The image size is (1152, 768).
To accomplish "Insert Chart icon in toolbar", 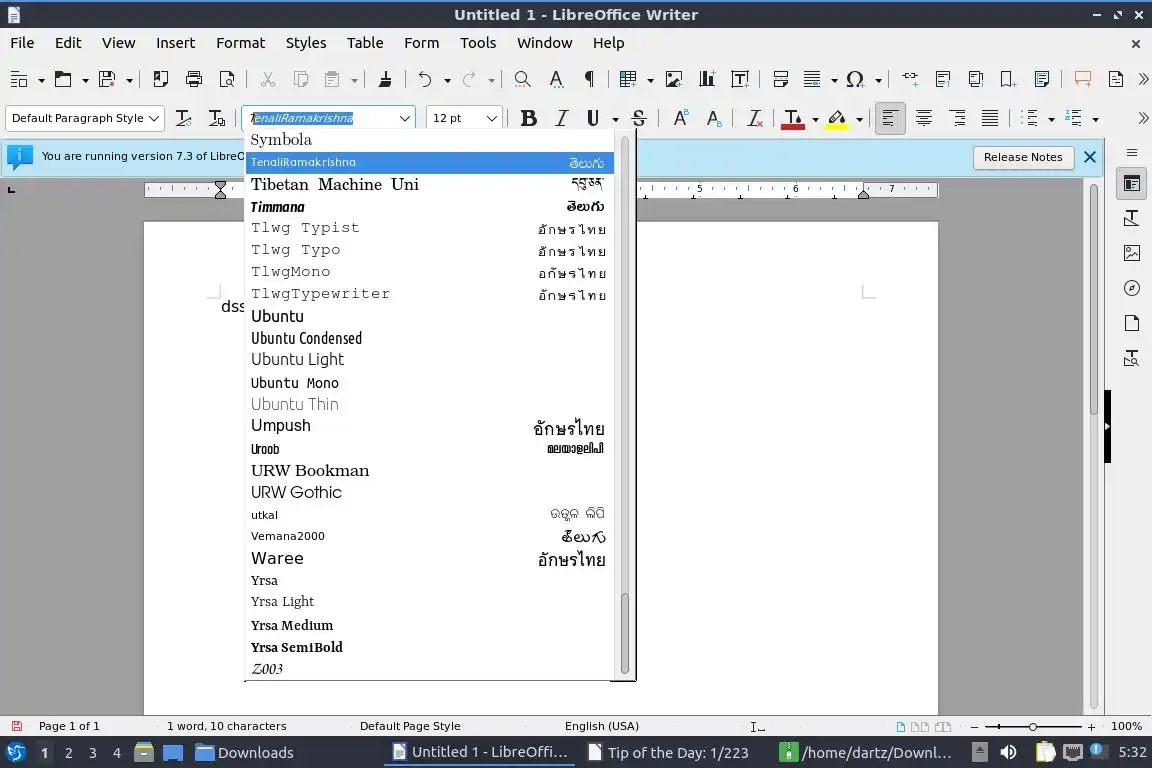I will click(707, 79).
